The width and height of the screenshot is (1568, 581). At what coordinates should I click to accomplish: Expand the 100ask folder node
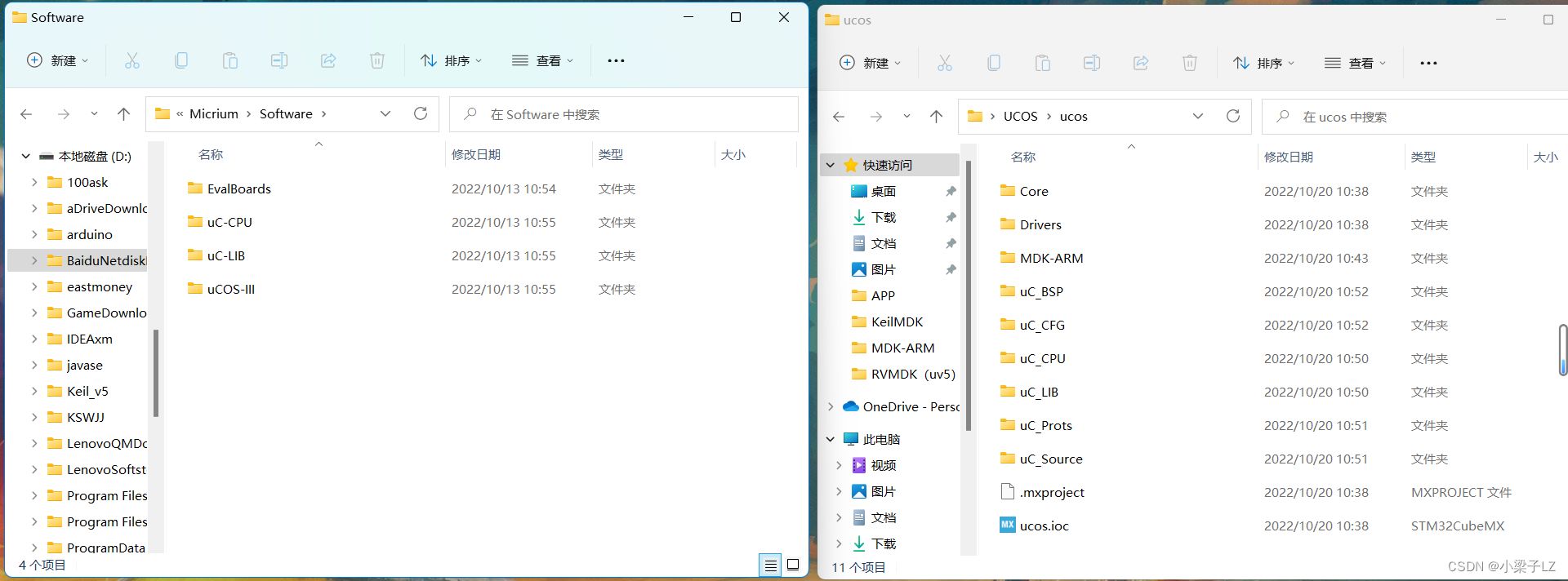click(34, 182)
